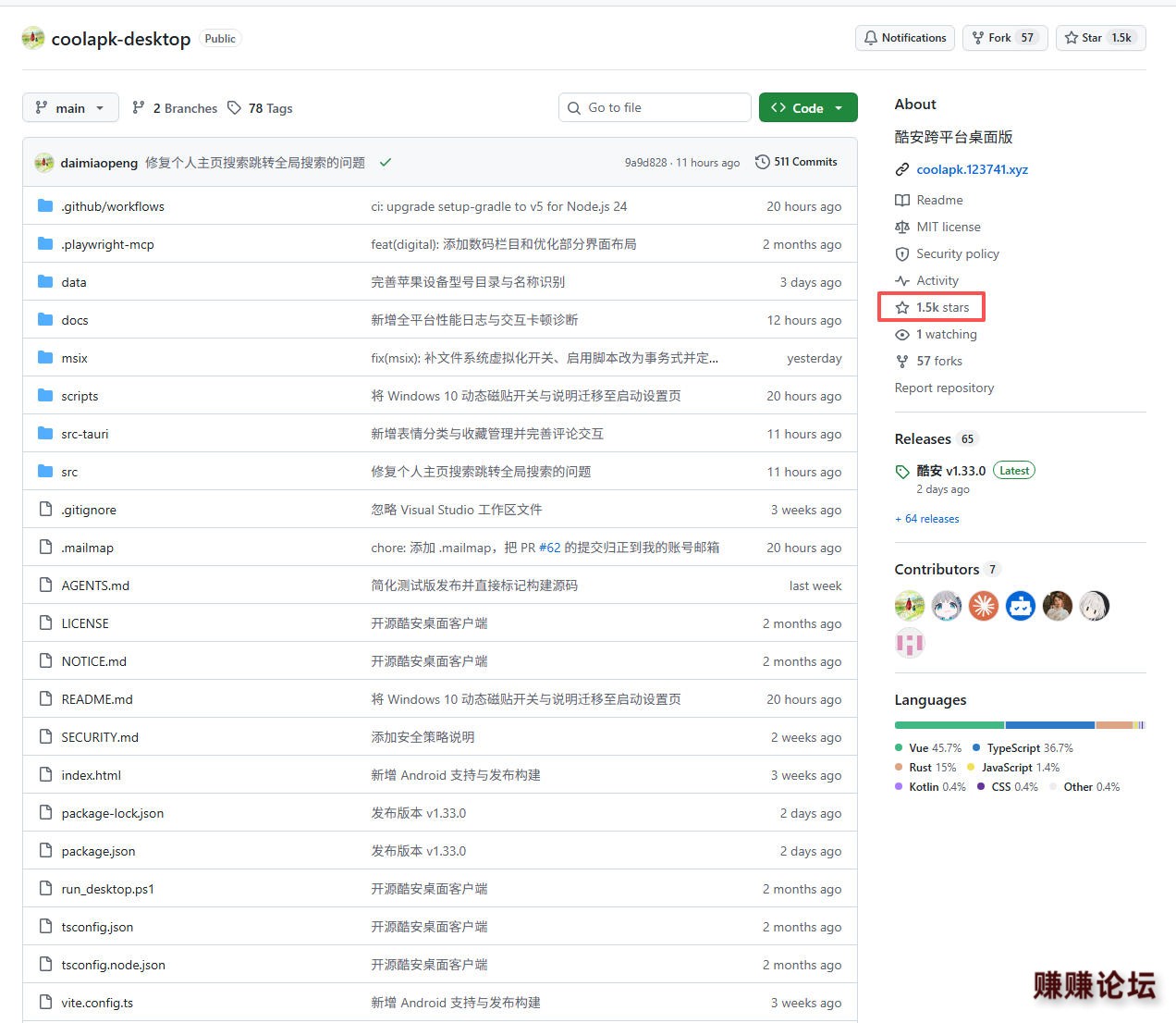1176x1023 pixels.
Task: Click the book icon beside Readme
Action: tap(902, 200)
